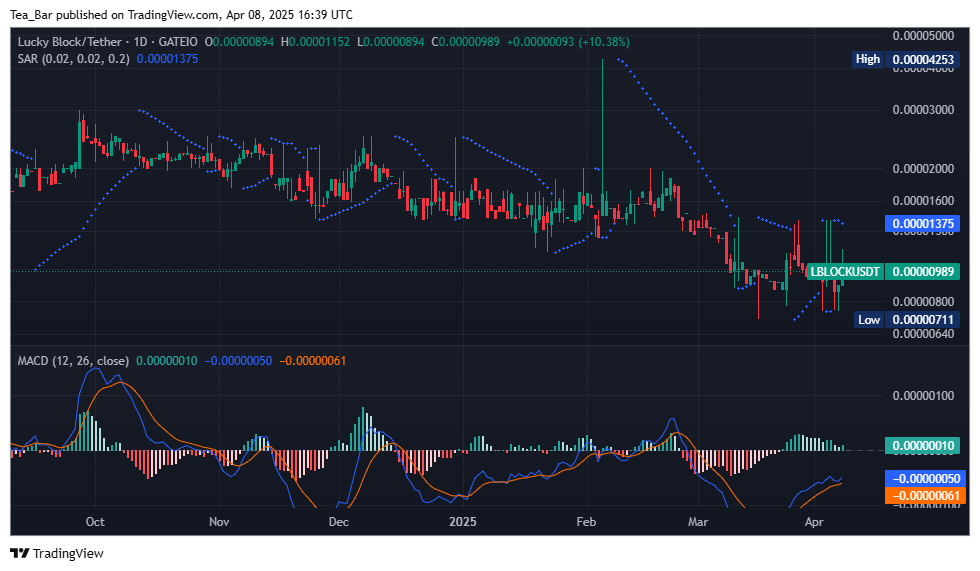The height and width of the screenshot is (571, 980).
Task: Click the 0.00000800 price axis tick
Action: [x=923, y=302]
